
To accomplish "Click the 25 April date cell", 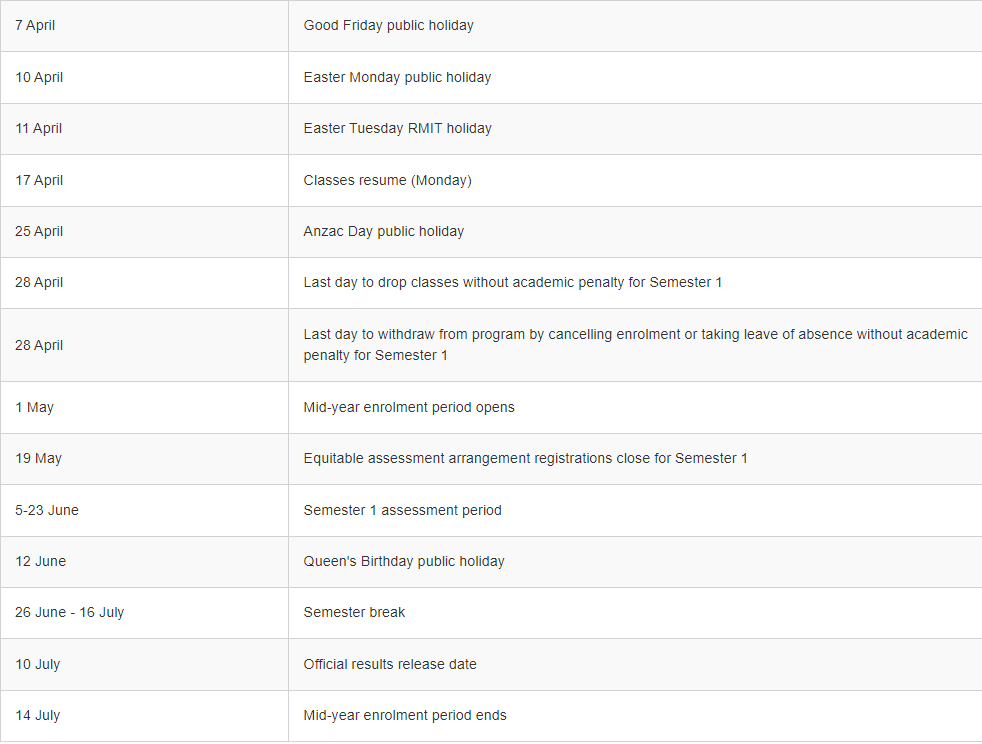I will (144, 232).
